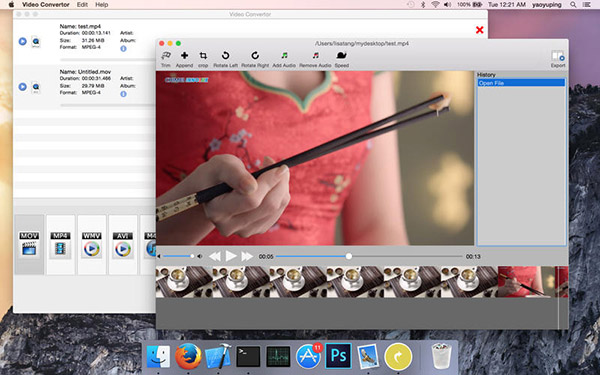
Task: Click the test.mp4 conversion progress bar
Action: (108, 60)
